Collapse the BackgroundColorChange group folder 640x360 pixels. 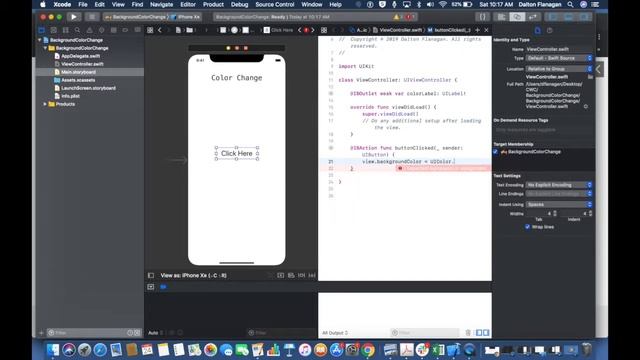pos(45,48)
